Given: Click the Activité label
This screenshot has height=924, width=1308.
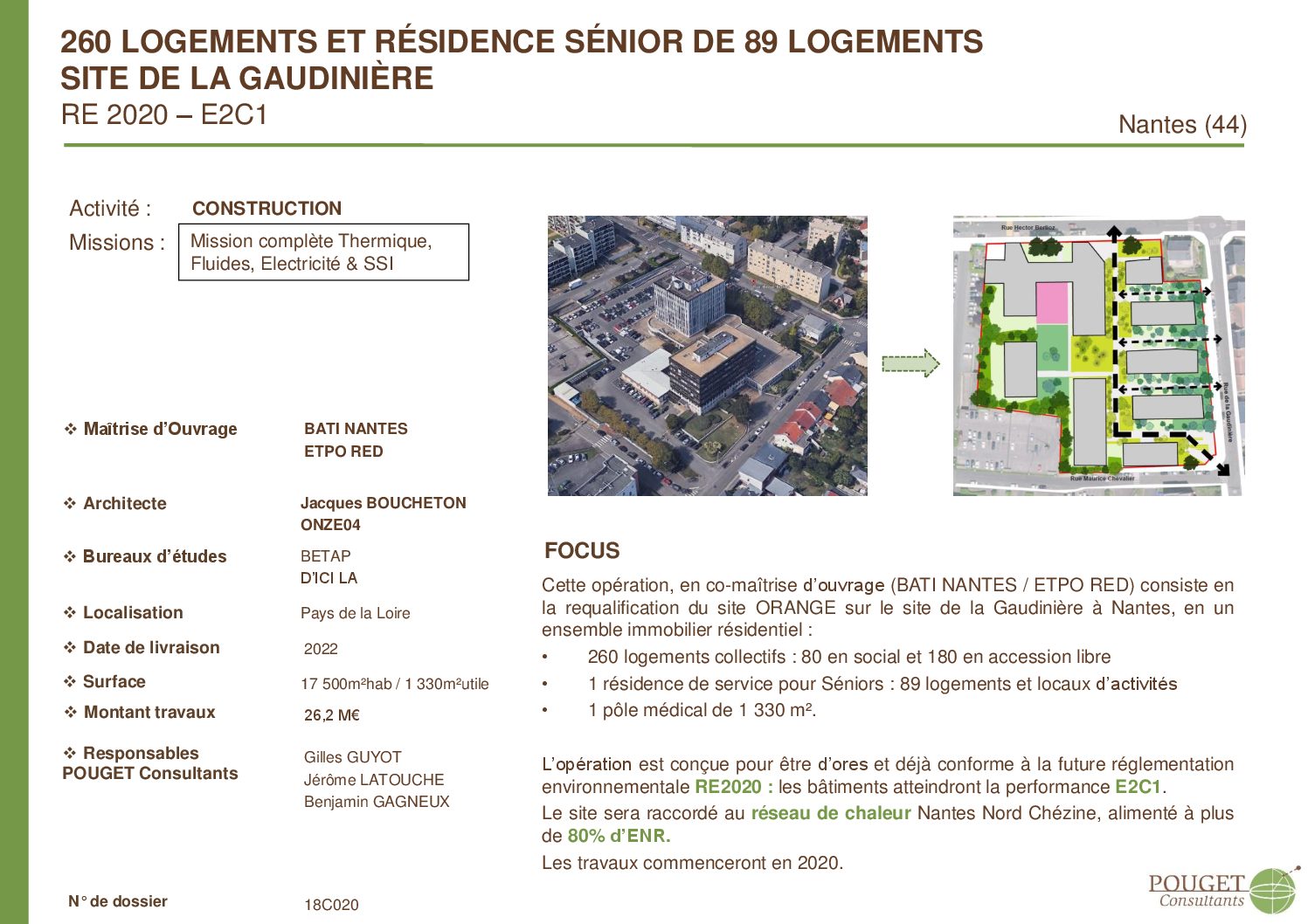Looking at the screenshot, I should tap(110, 209).
